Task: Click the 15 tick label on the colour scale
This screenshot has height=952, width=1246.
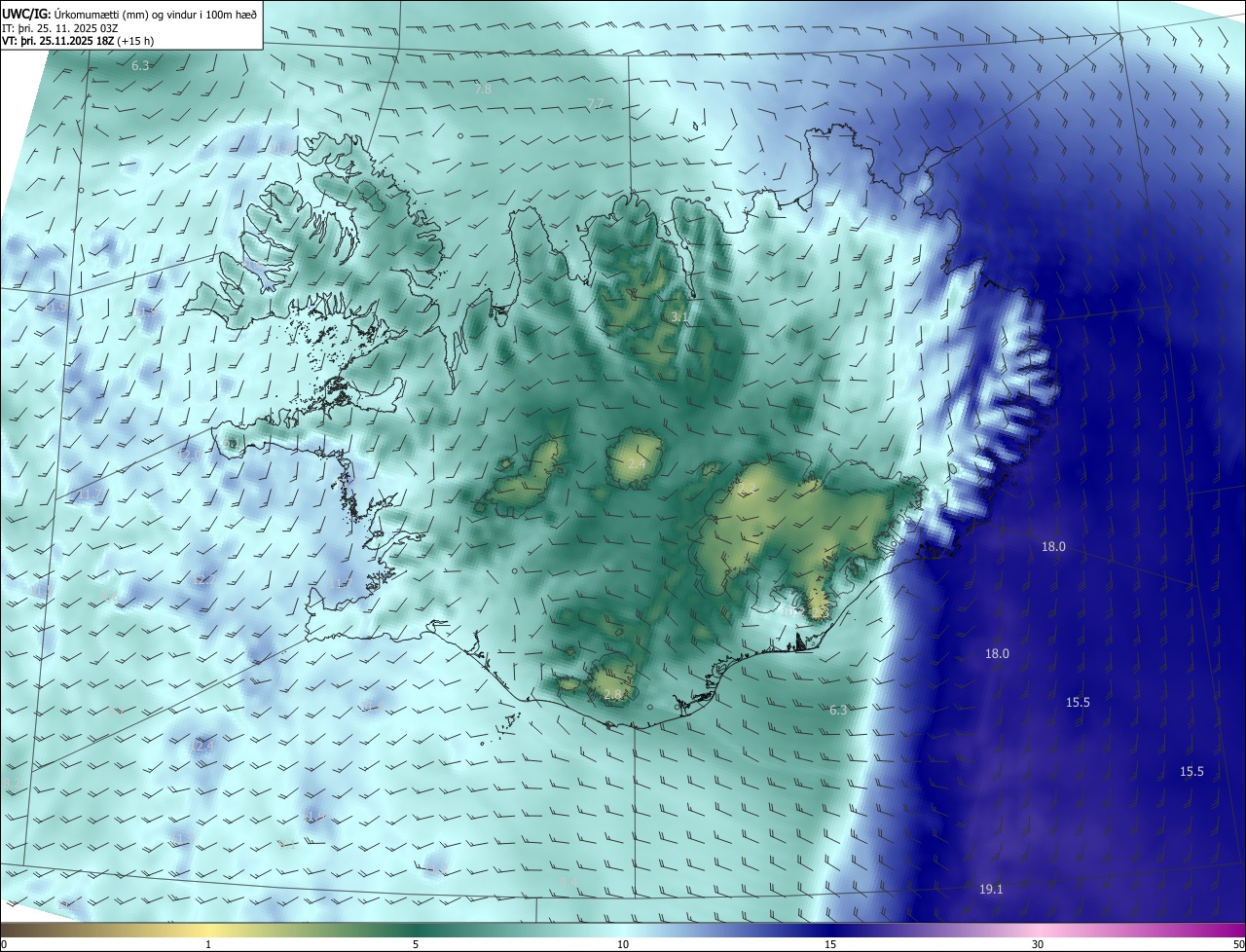Action: pyautogui.click(x=830, y=944)
